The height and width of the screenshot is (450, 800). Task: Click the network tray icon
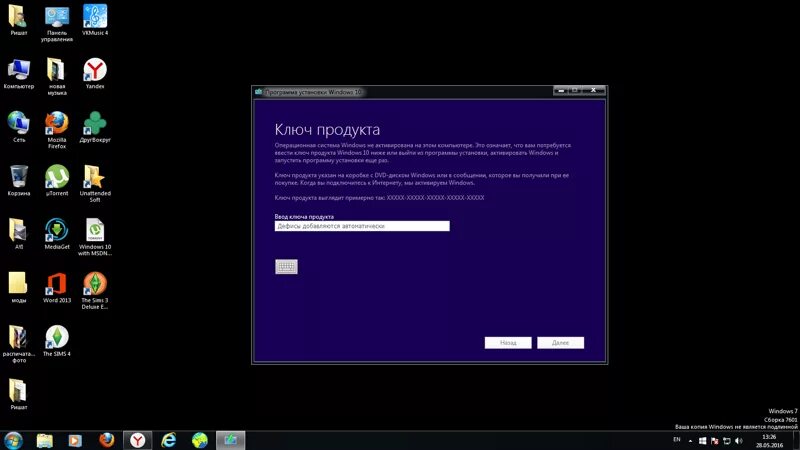coord(727,441)
